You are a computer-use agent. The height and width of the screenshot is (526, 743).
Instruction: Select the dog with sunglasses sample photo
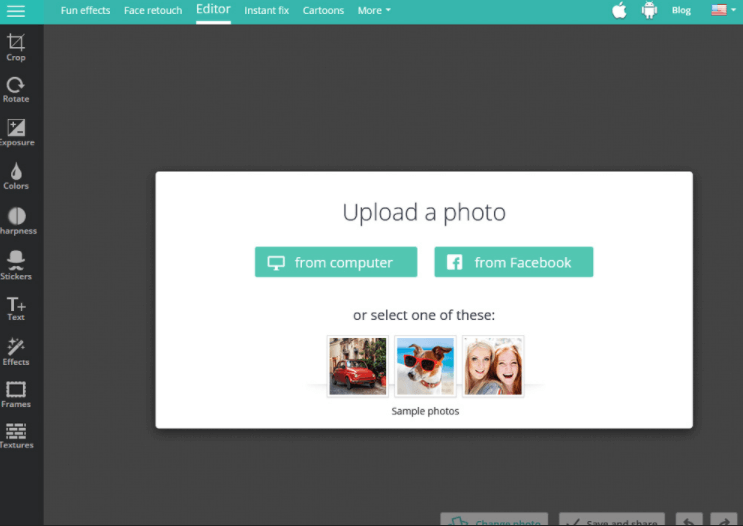coord(425,366)
